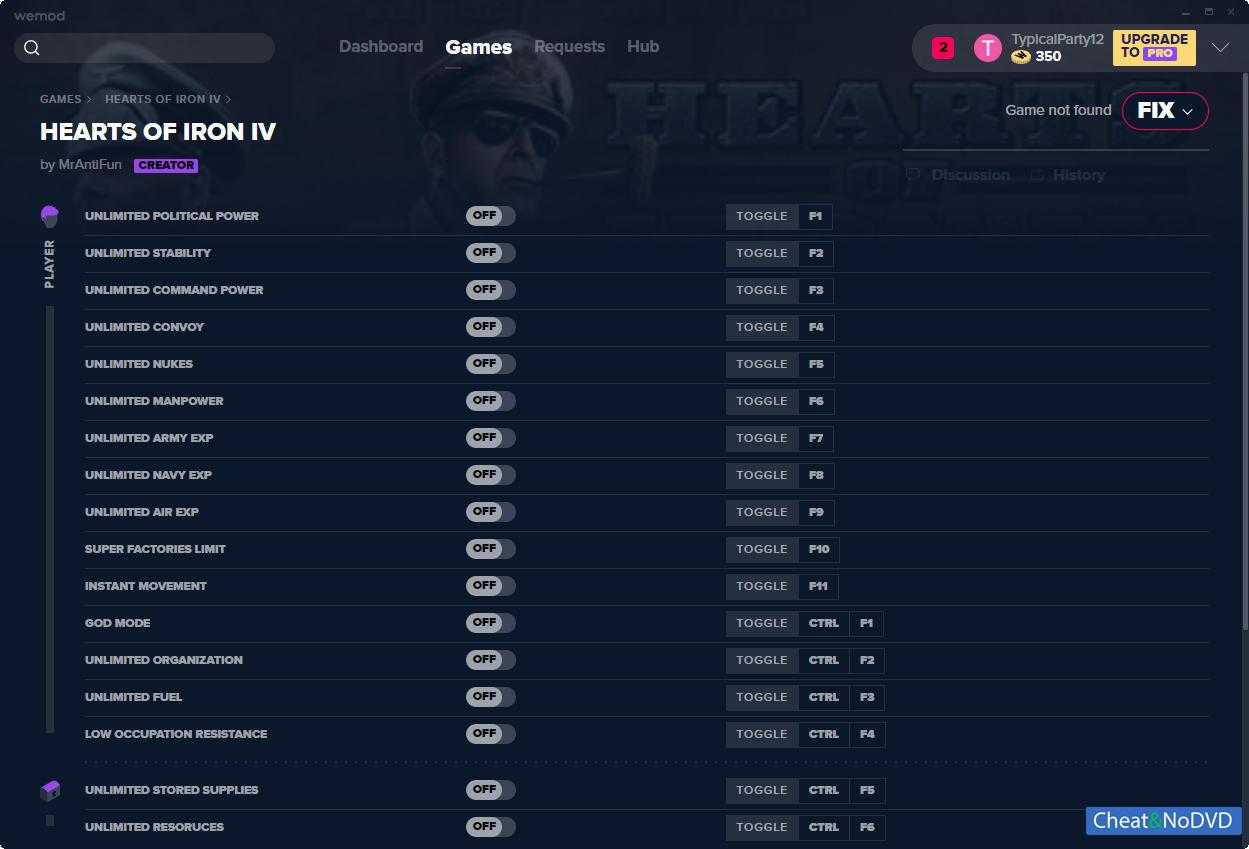The image size is (1249, 849).
Task: Enable God Mode switch
Action: pyautogui.click(x=490, y=623)
